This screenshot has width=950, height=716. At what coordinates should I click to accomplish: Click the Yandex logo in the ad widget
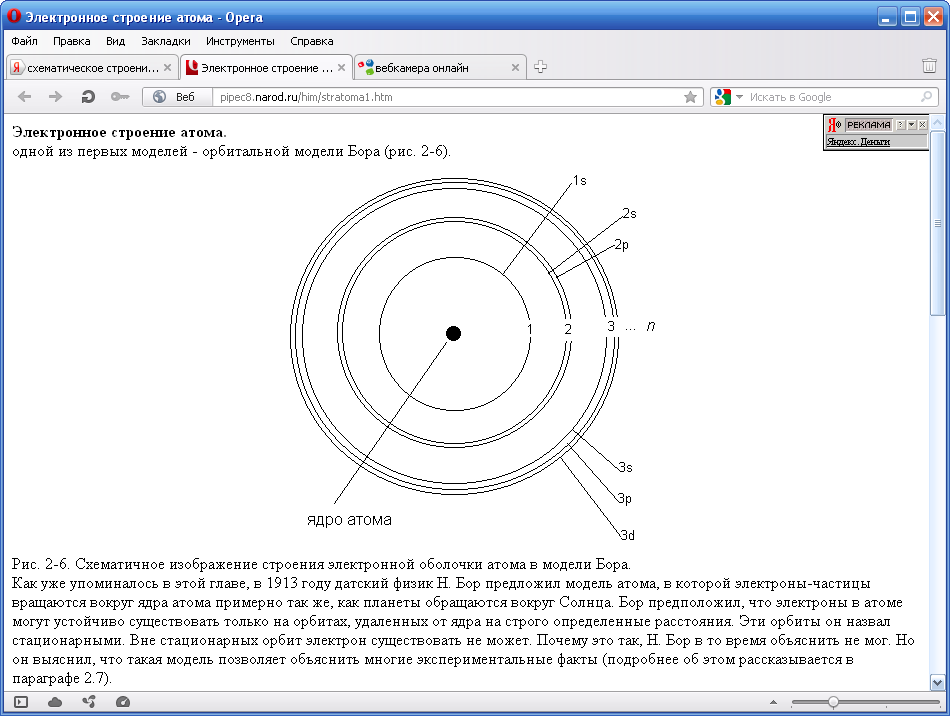[834, 125]
